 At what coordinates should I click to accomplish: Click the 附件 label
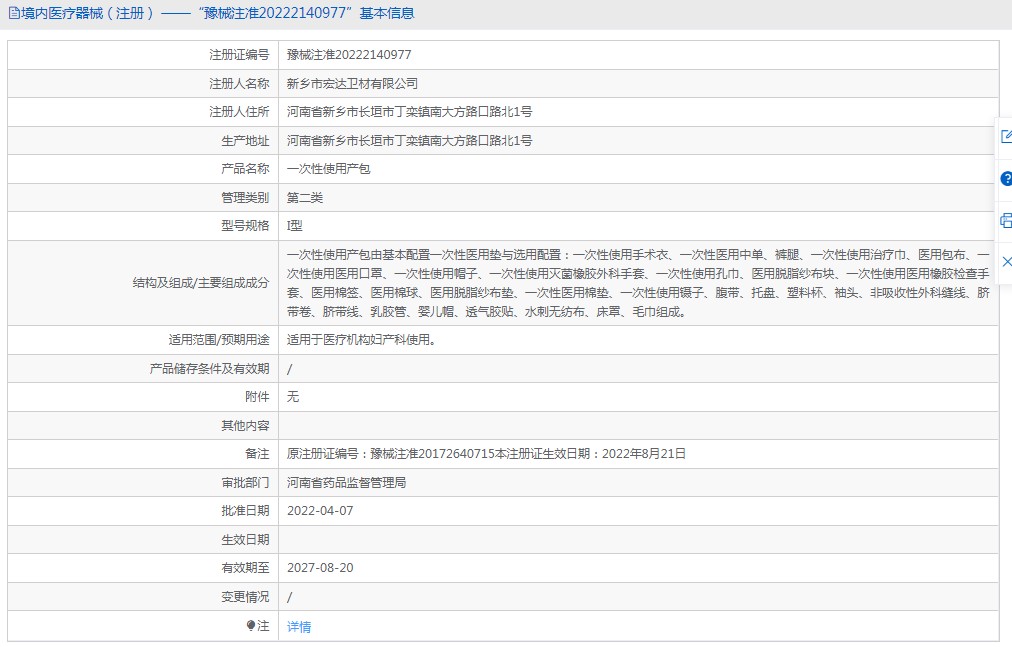pyautogui.click(x=257, y=396)
